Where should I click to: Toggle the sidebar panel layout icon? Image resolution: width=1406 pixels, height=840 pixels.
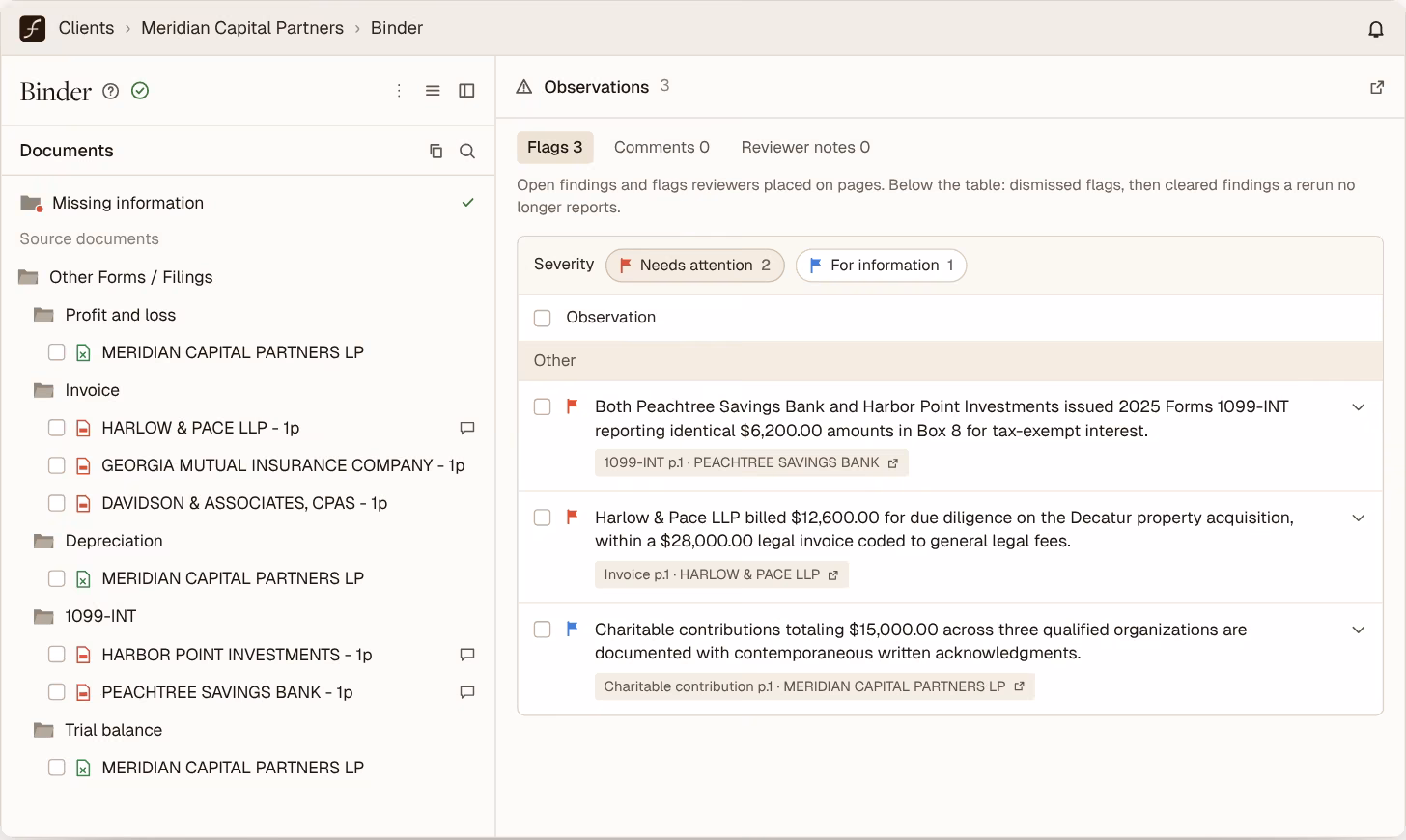point(466,91)
